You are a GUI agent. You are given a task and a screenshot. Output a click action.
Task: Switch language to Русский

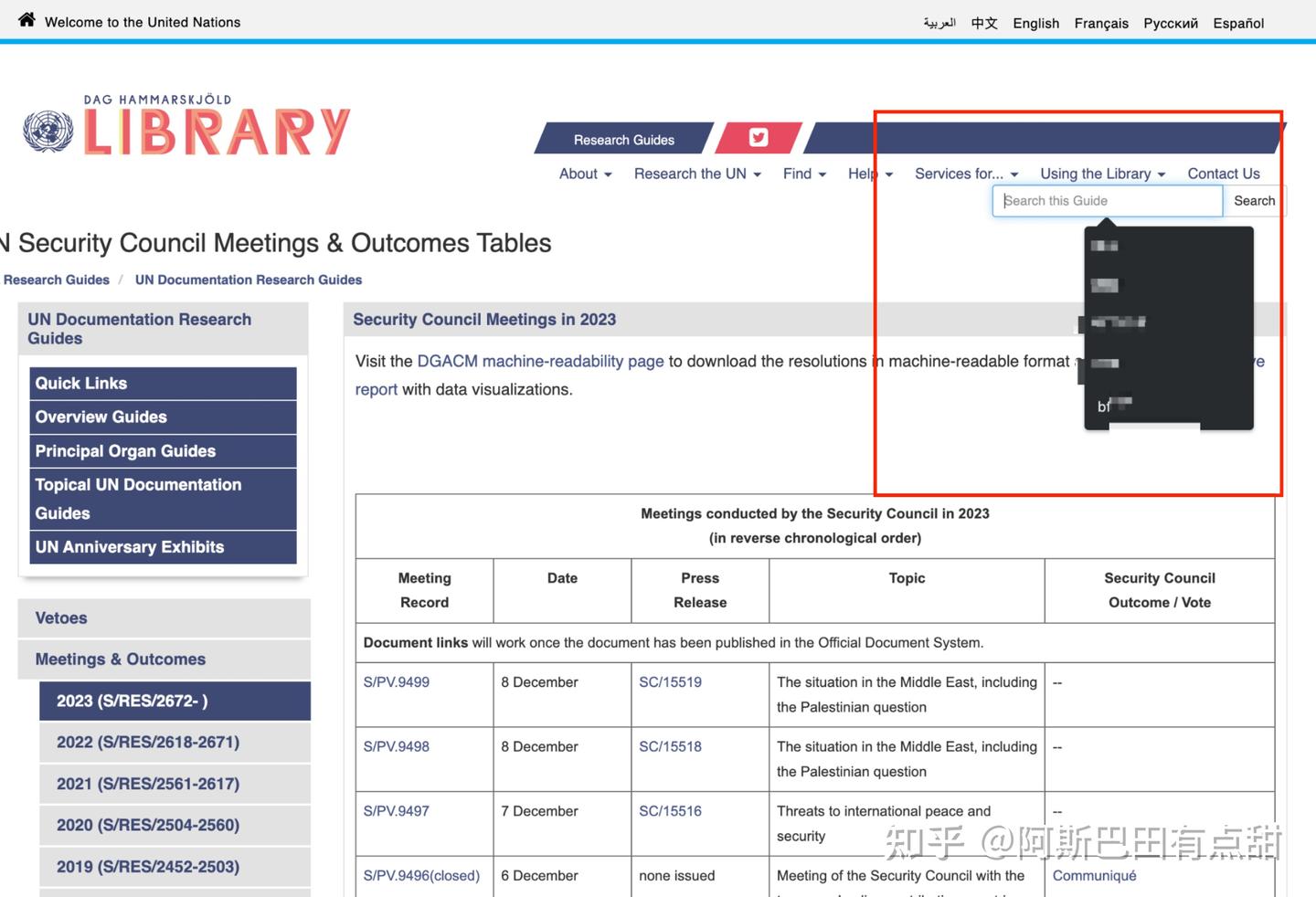click(1171, 23)
